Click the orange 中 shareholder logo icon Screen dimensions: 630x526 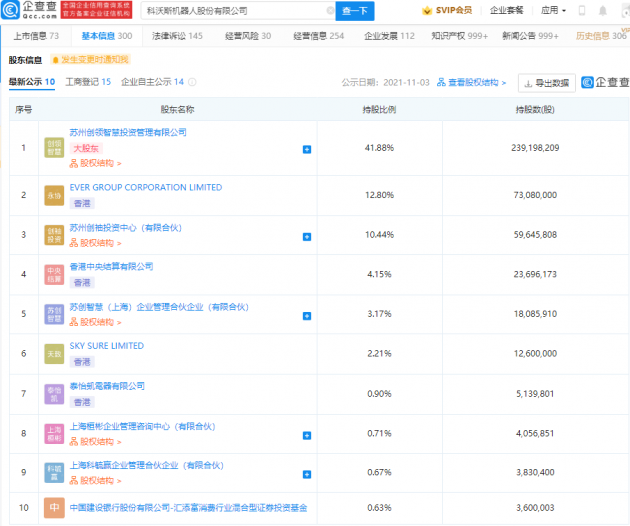[x=54, y=508]
